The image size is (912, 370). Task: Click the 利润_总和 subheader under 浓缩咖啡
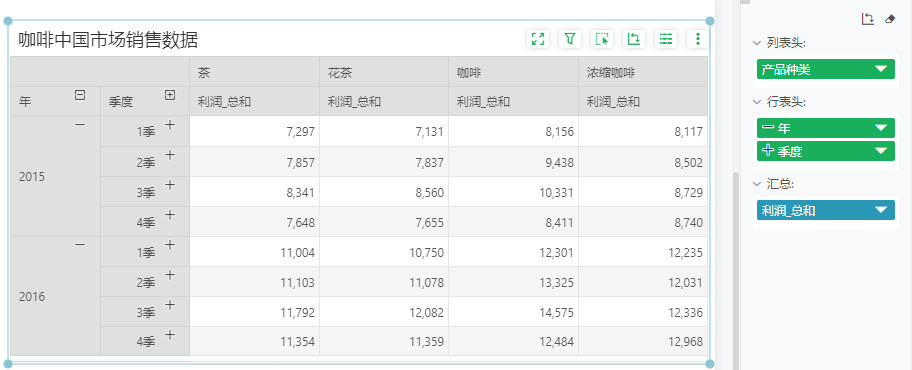643,101
